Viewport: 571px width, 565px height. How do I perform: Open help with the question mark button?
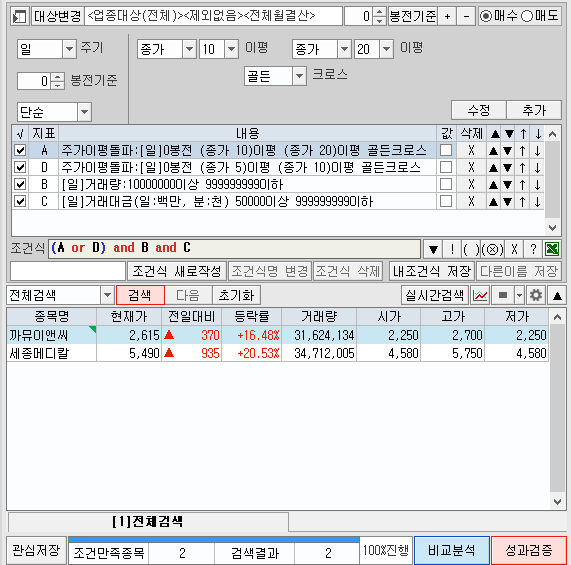[533, 249]
